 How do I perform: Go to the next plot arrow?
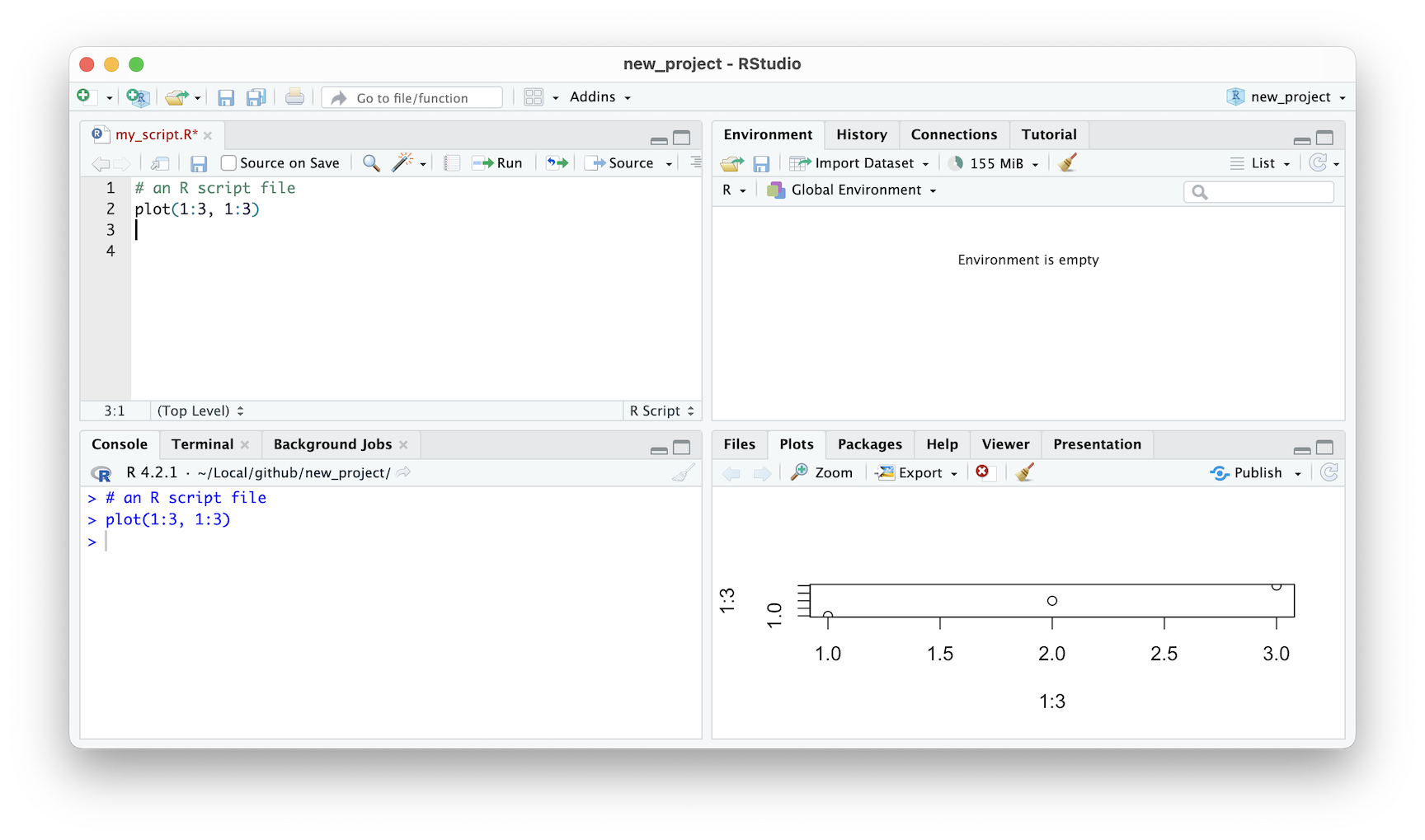(763, 473)
